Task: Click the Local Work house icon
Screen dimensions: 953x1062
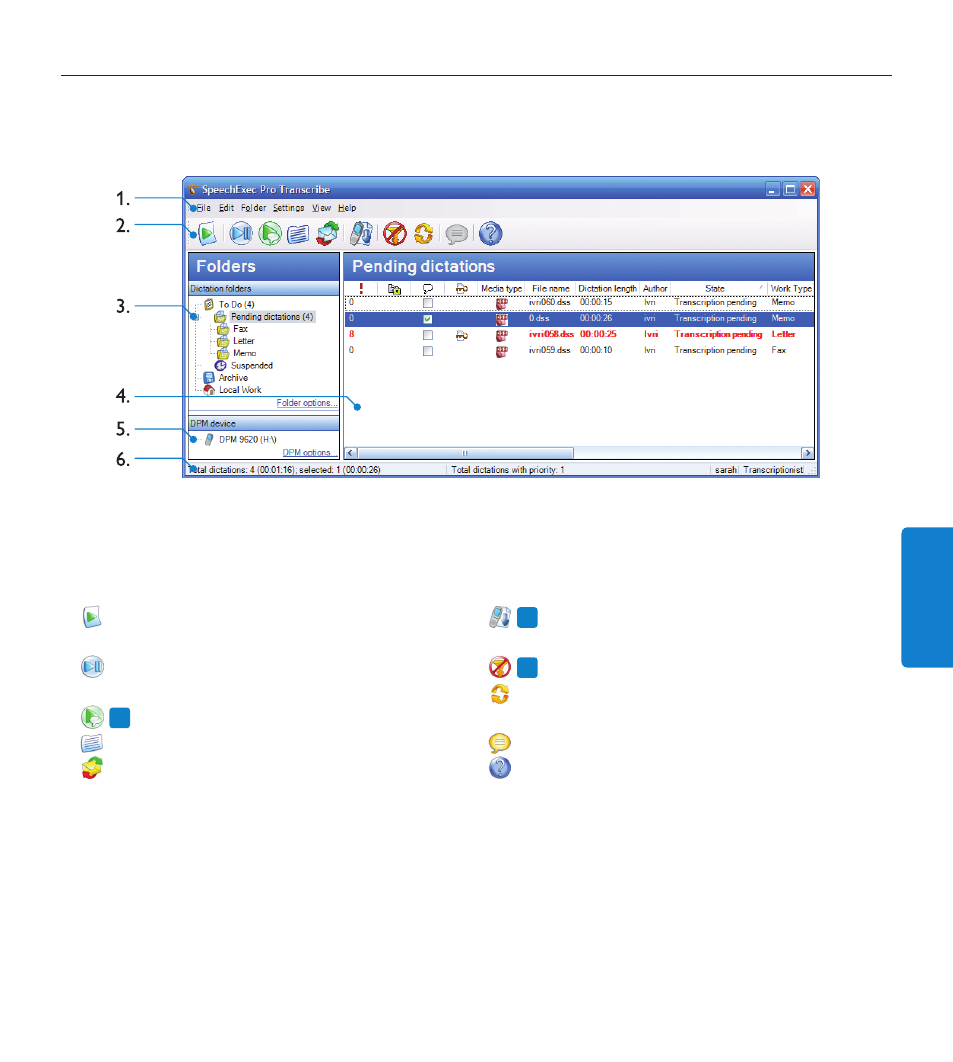Action: click(209, 390)
